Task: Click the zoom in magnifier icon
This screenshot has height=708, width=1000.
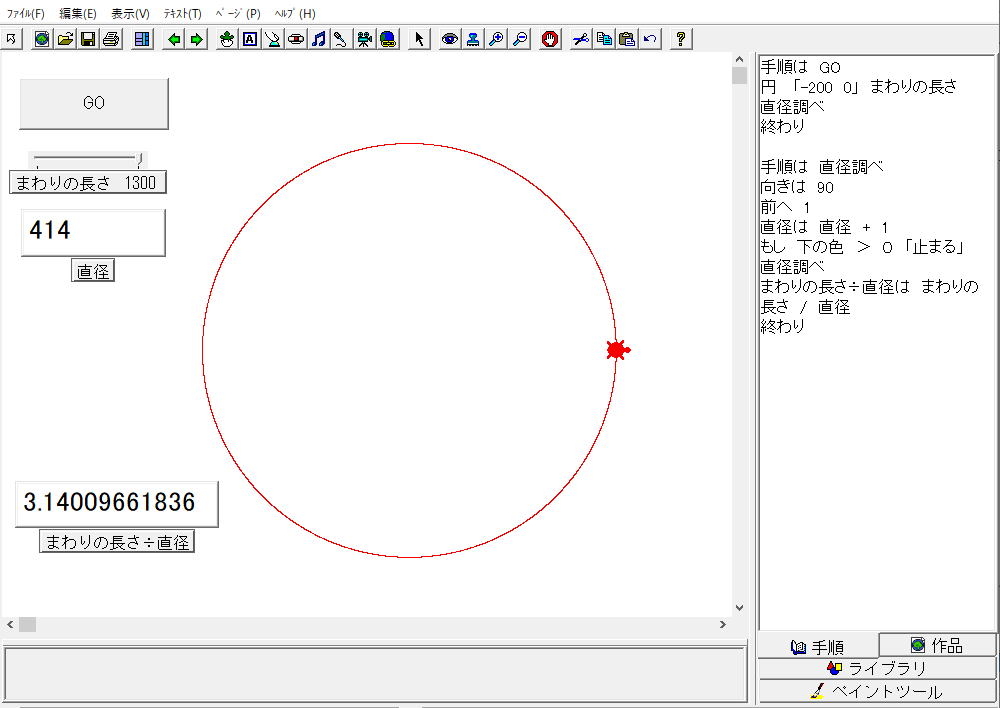Action: (496, 39)
